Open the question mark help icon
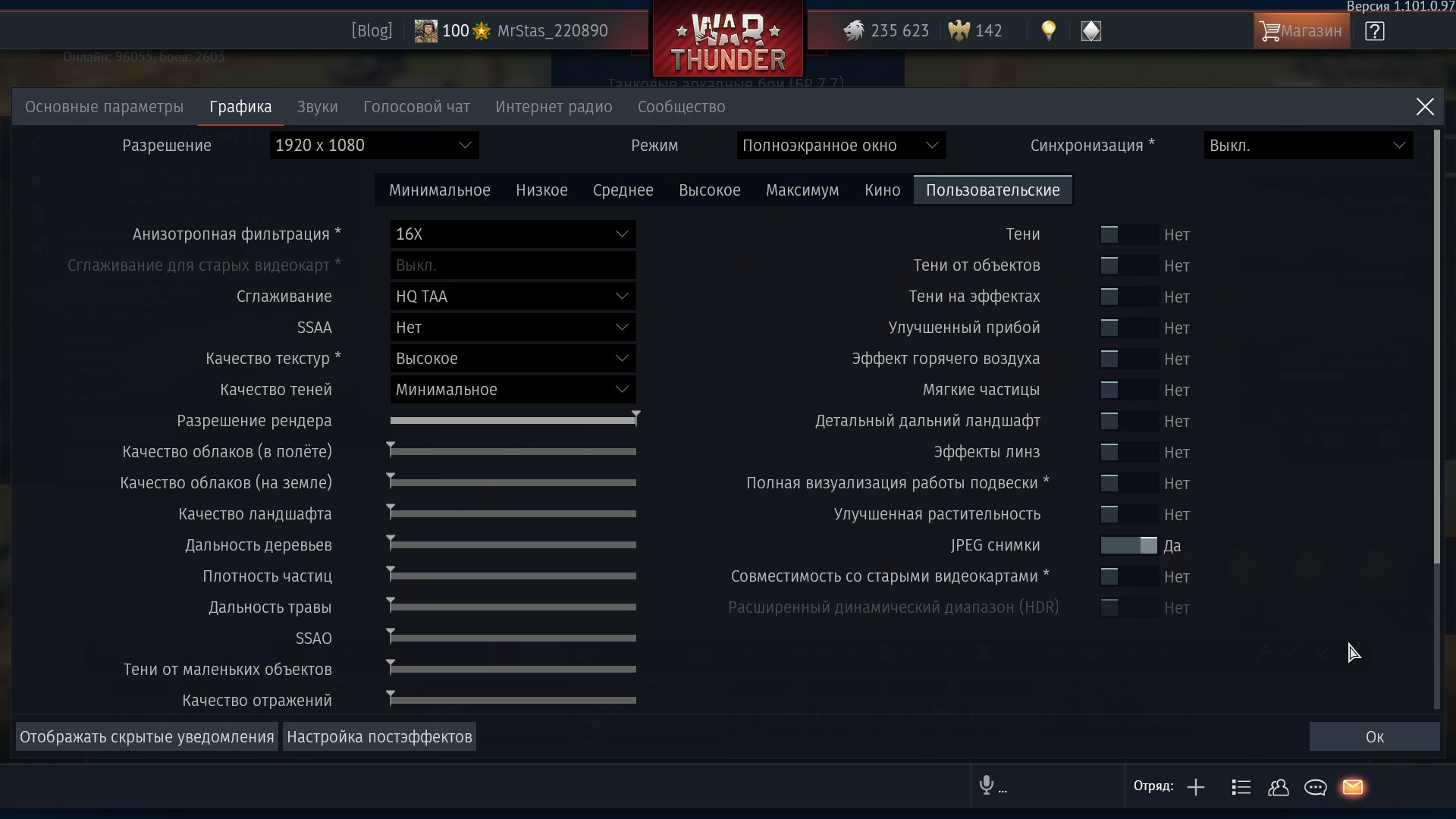Viewport: 1456px width, 819px height. tap(1374, 31)
